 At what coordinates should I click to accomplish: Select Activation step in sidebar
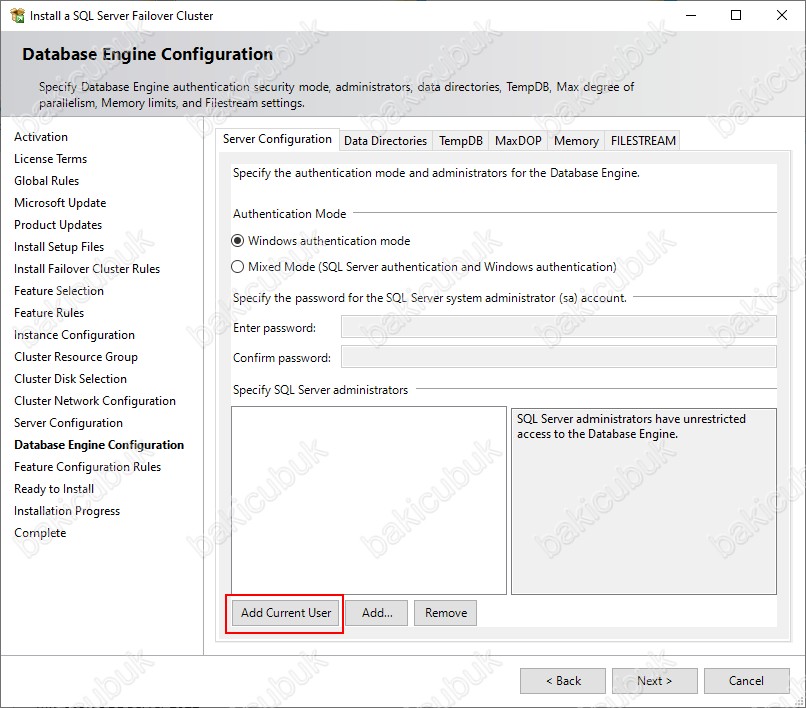[41, 137]
